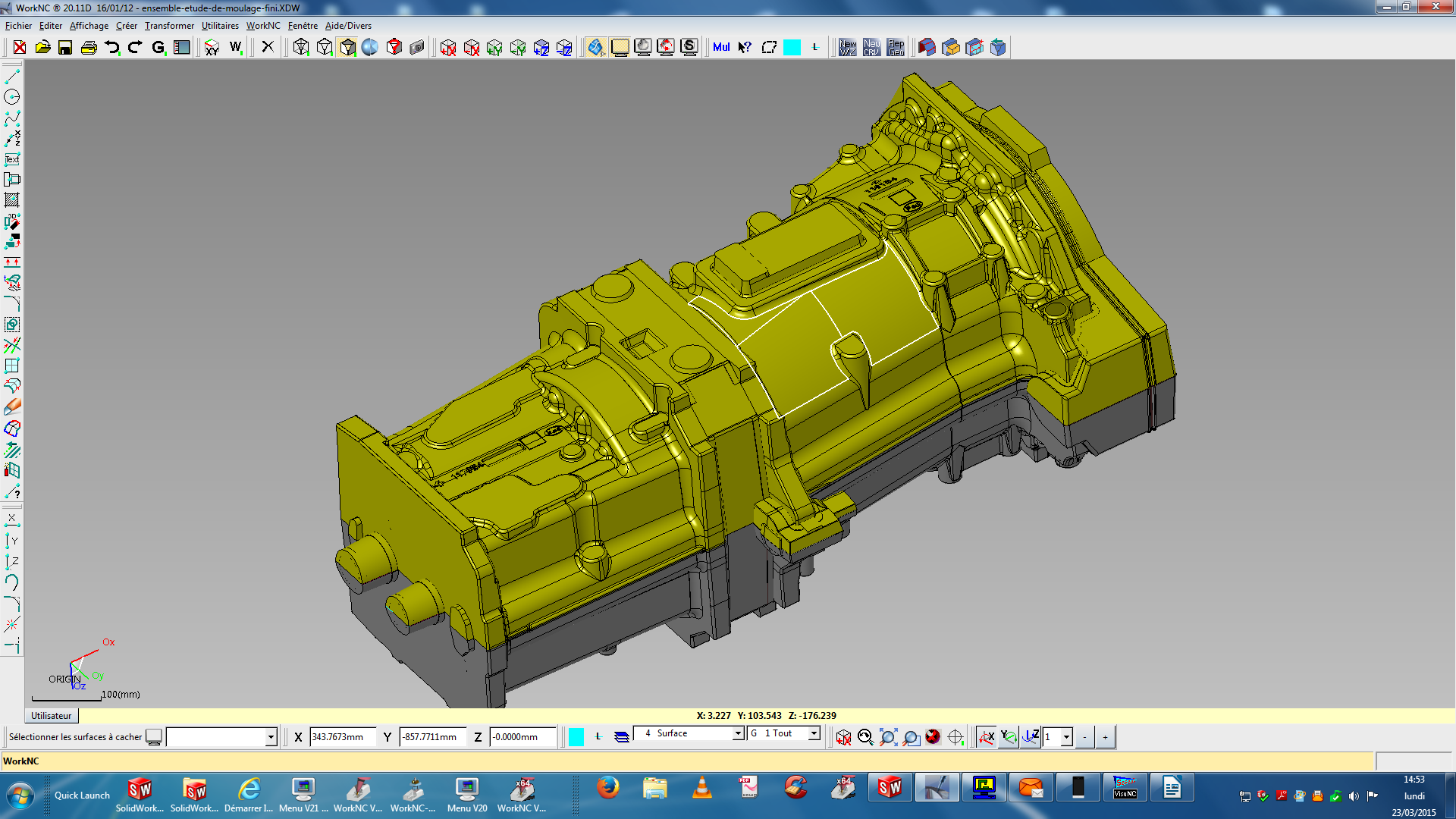Toggle the Y axis lock in left toolbar
The width and height of the screenshot is (1456, 819).
(12, 541)
